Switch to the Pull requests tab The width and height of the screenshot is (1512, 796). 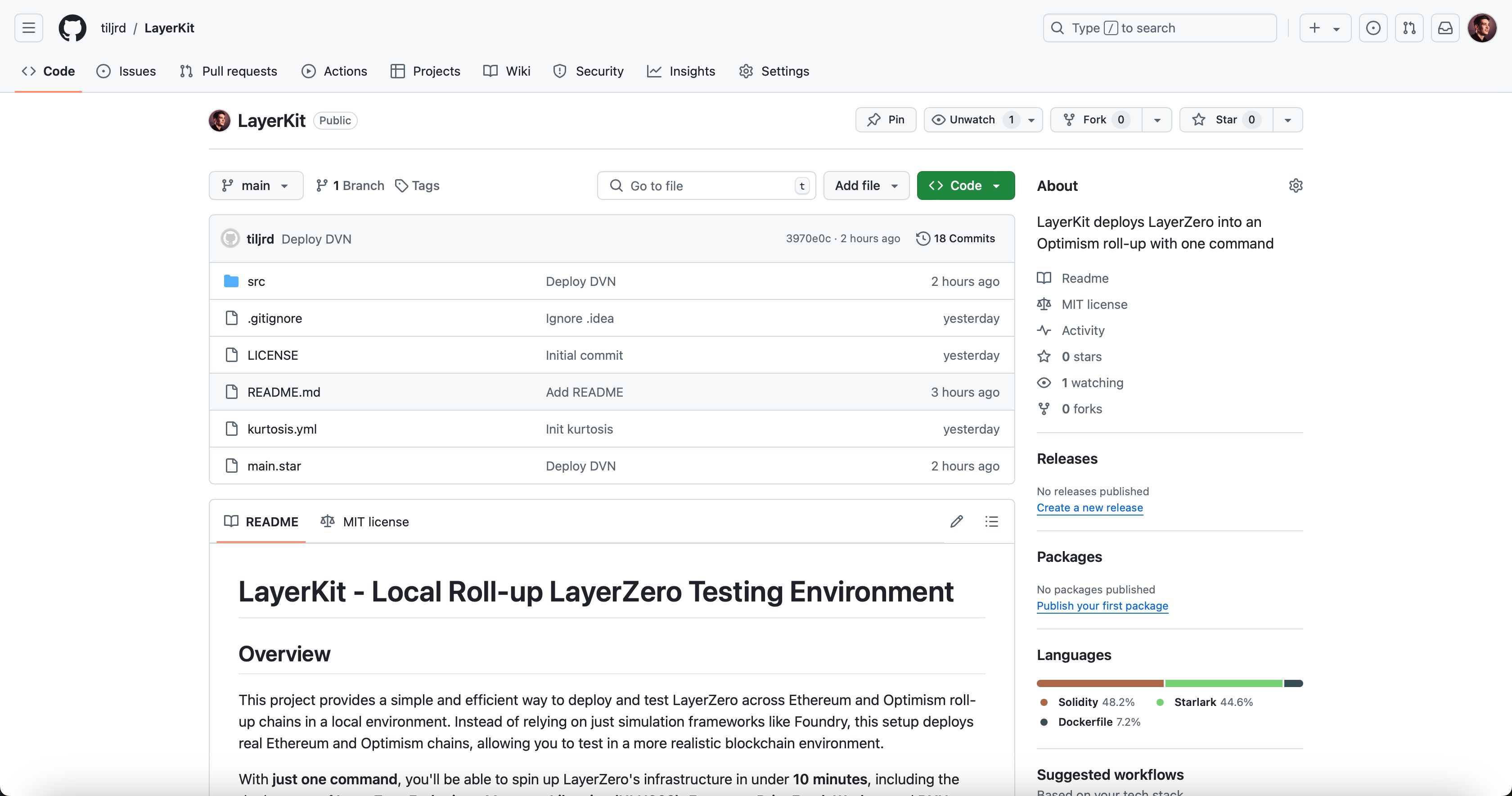[x=228, y=71]
